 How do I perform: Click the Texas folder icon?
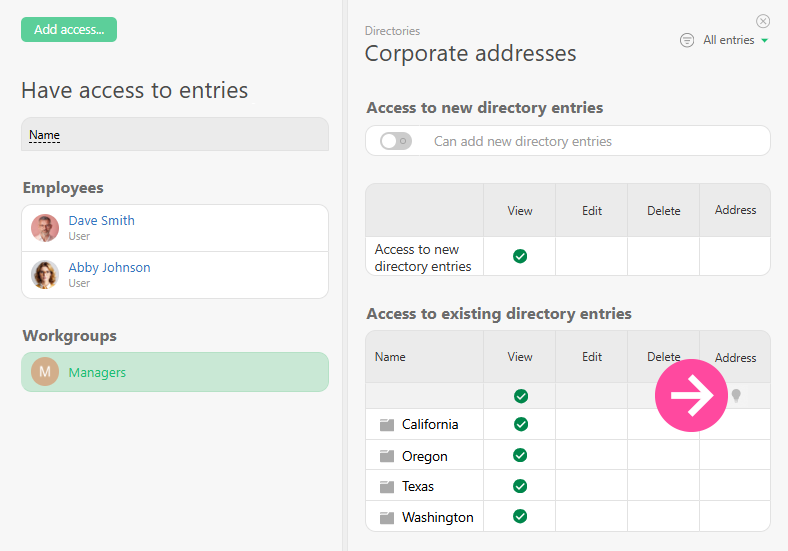click(387, 487)
